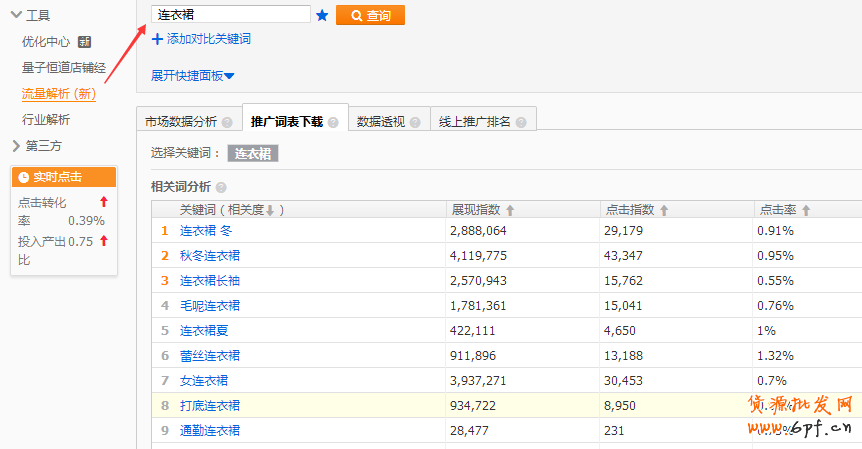862x449 pixels.
Task: Sort by 点击率 arrow icon
Action: [x=806, y=210]
